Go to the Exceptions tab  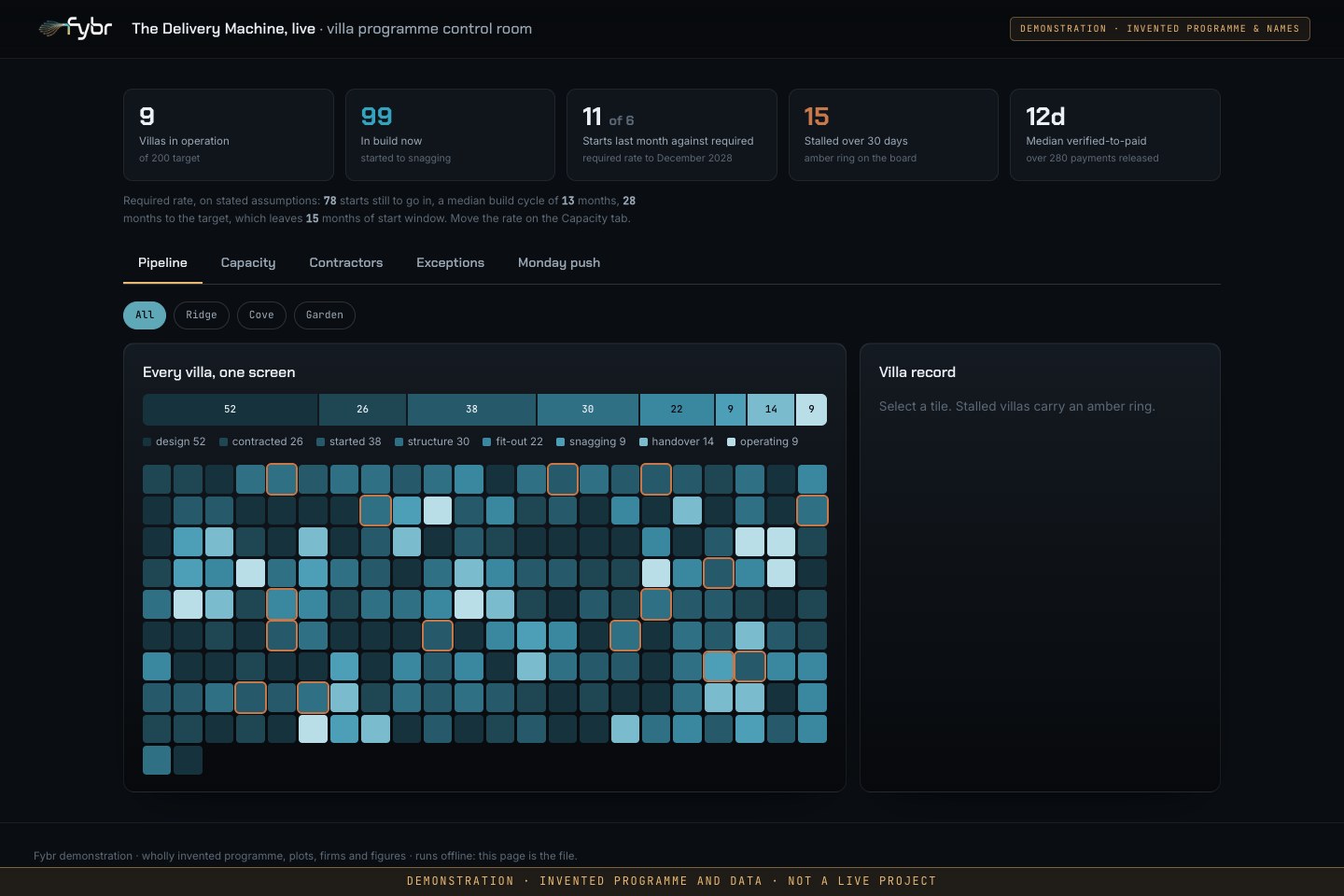[450, 263]
